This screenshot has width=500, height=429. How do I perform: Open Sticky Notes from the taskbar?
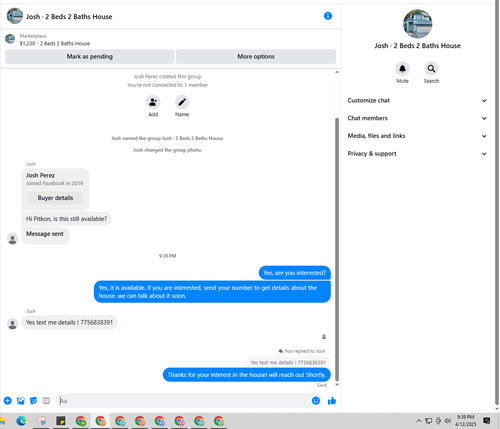coord(61,421)
